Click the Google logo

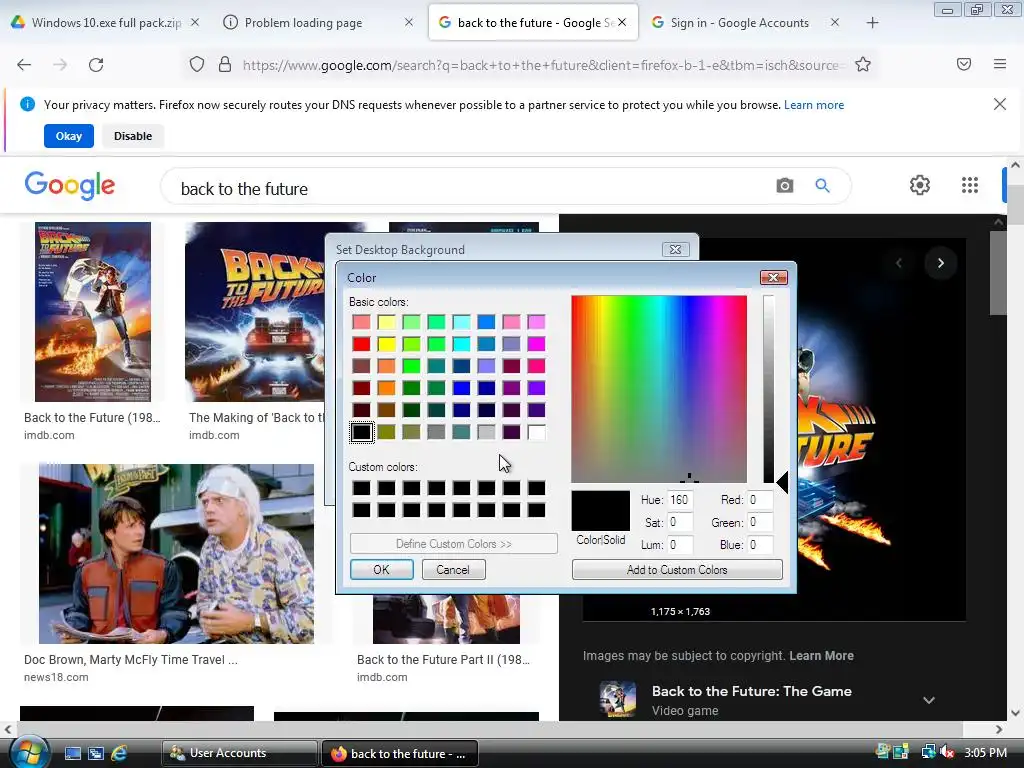pos(70,186)
